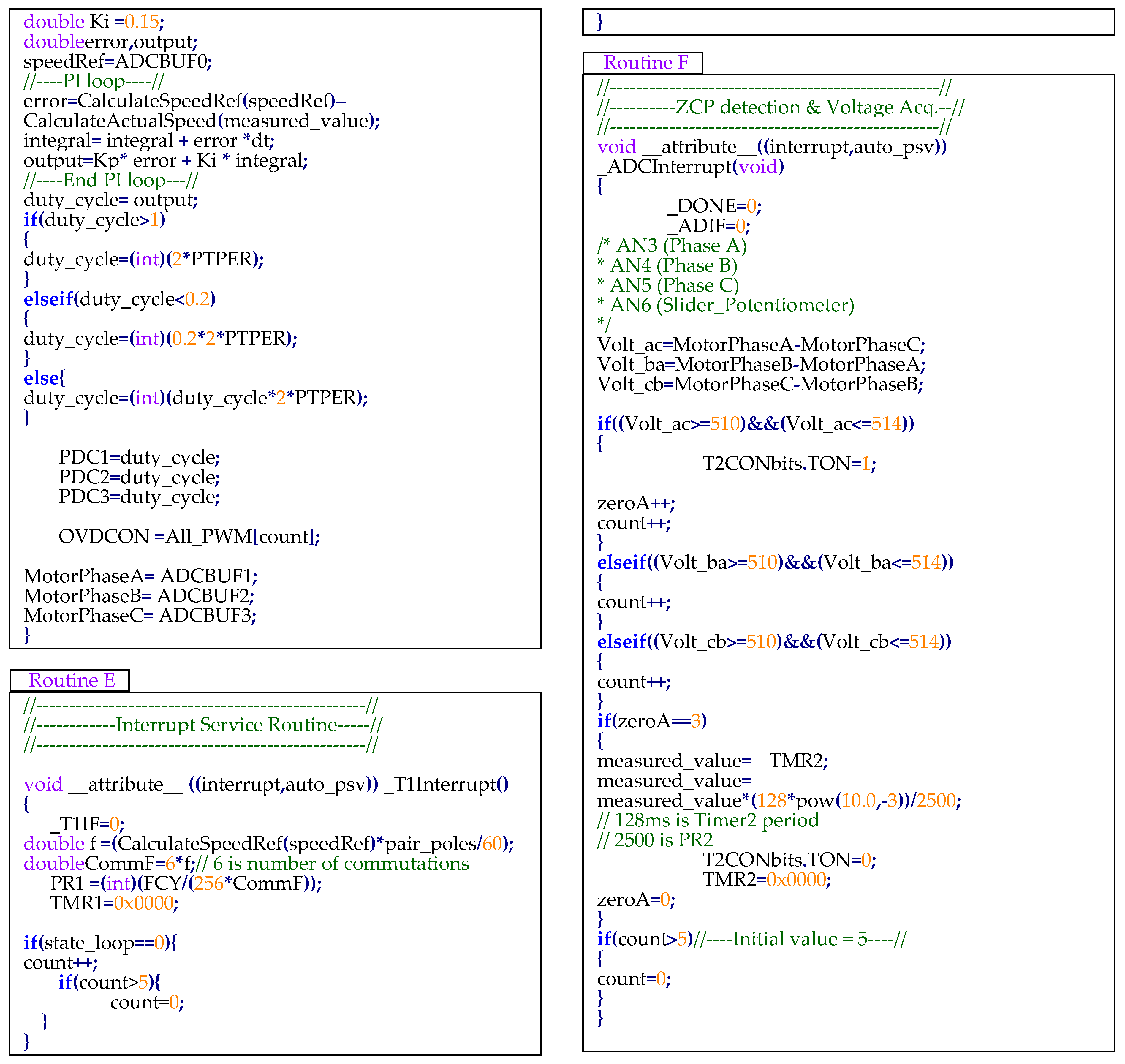Click the 'Initial value = 5' comment
Screen dimensions: 1125x1064
tap(800, 939)
